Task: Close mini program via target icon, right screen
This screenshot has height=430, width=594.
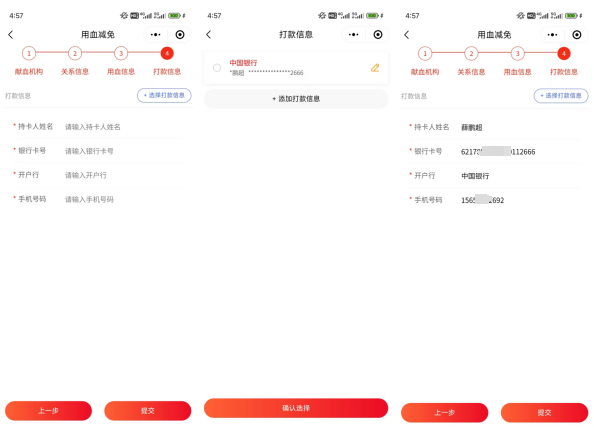Action: point(577,35)
